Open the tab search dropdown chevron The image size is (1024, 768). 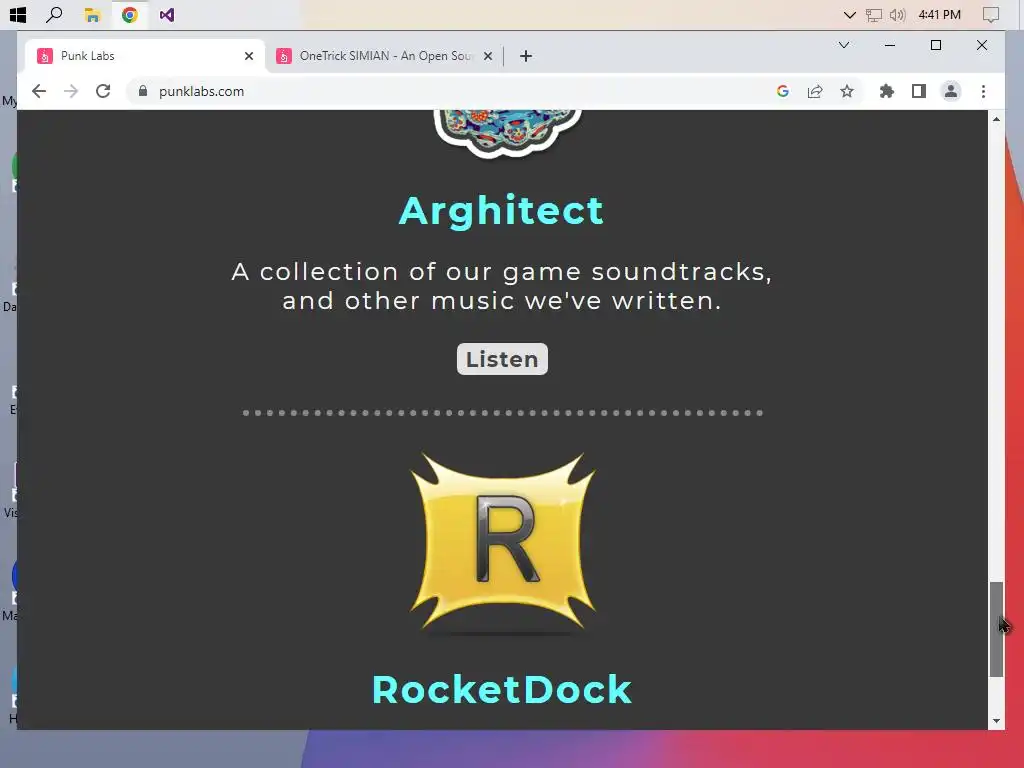[x=844, y=45]
